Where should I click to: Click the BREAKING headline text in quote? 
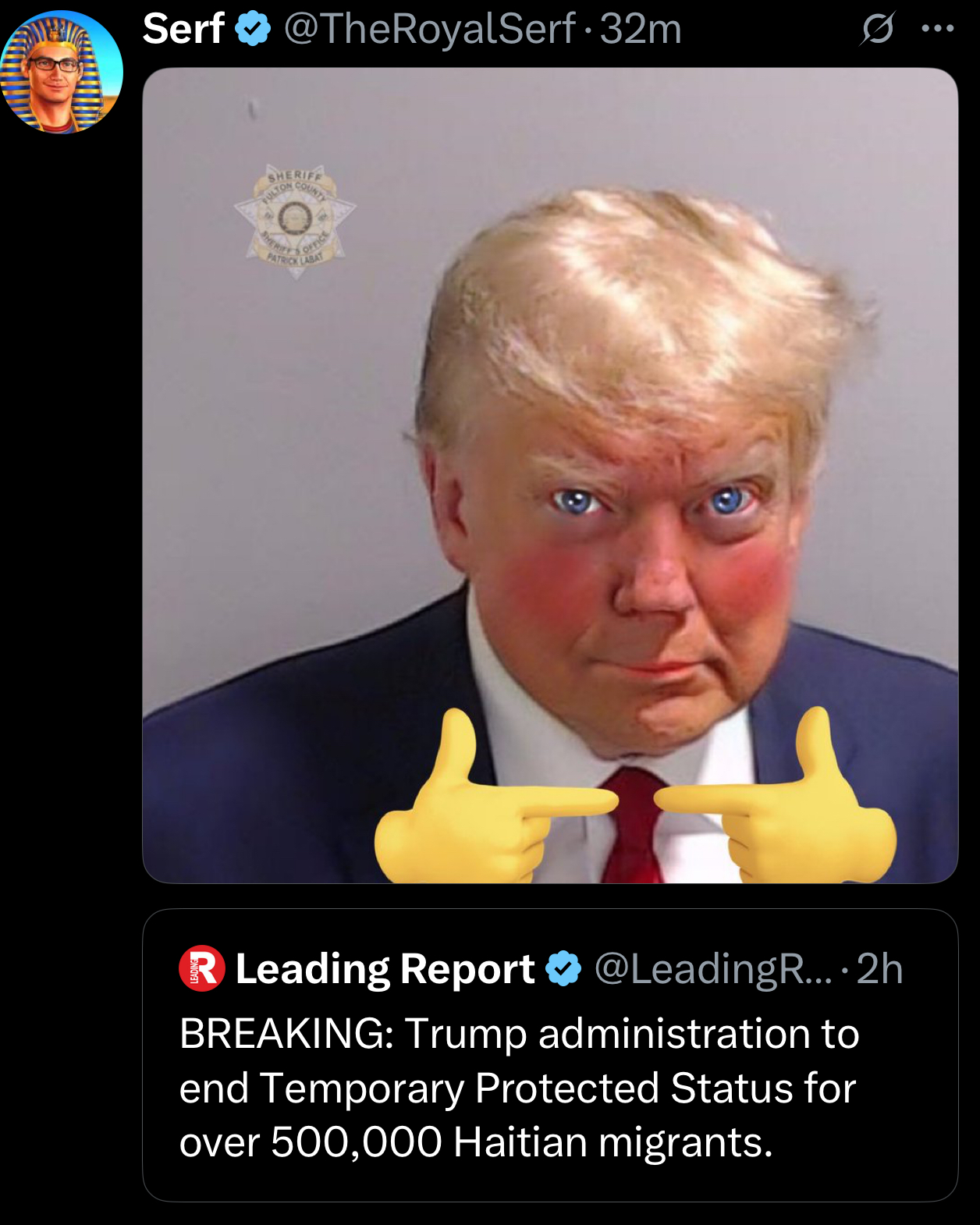(x=519, y=1088)
